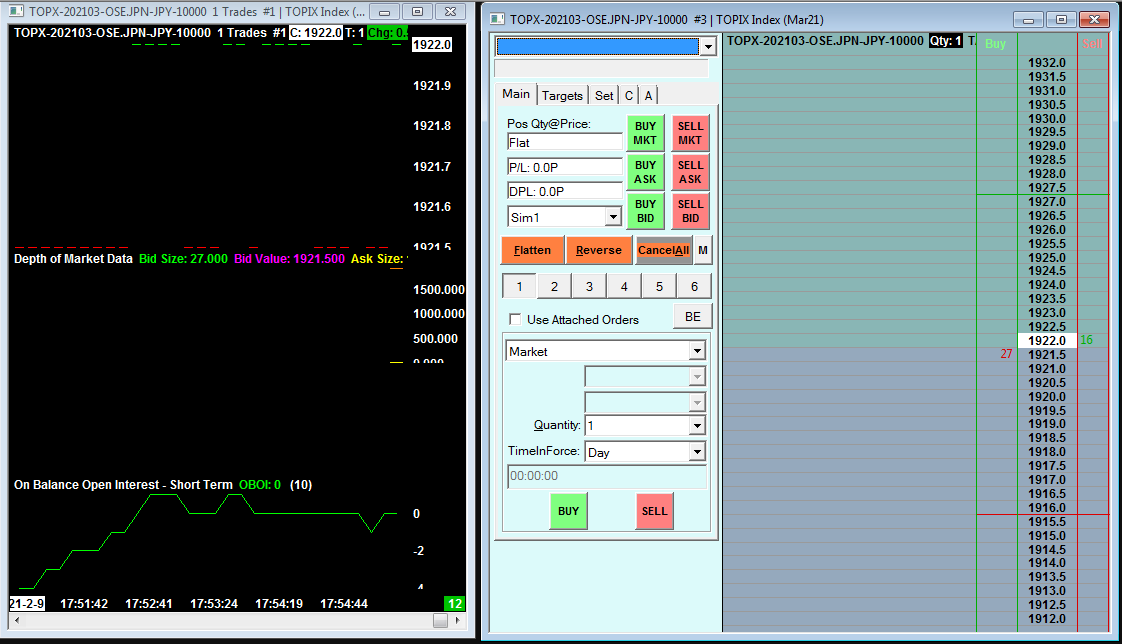Click the chart window title icon

16,11
